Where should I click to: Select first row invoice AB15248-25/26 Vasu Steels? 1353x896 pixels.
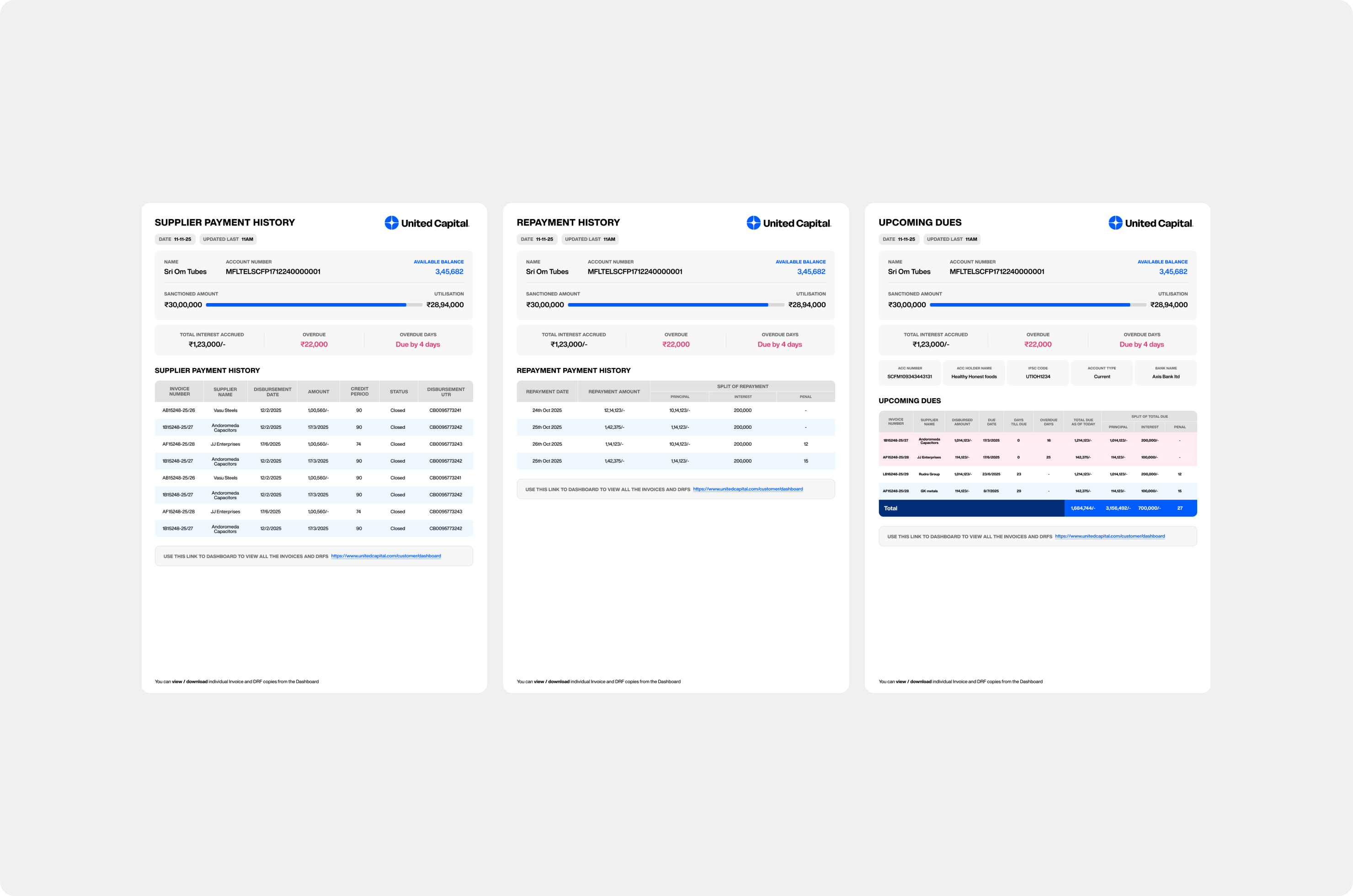(x=314, y=411)
